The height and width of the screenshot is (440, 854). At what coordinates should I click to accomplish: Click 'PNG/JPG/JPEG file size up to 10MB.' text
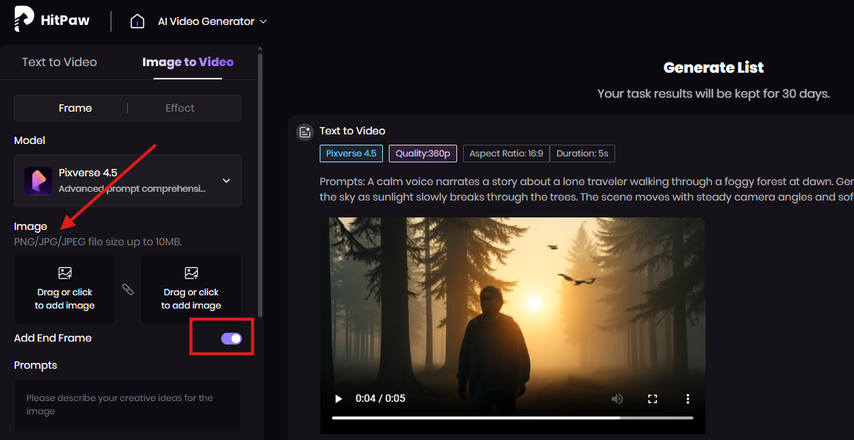point(98,242)
